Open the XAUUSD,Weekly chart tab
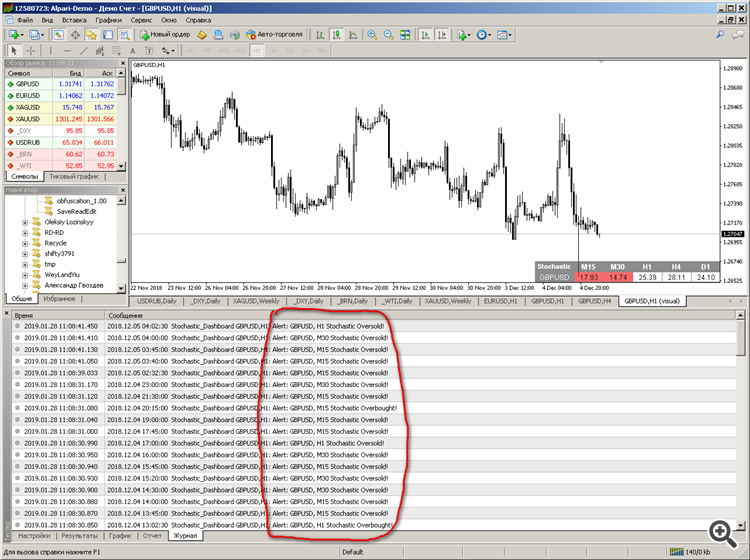This screenshot has width=750, height=560. [x=448, y=301]
